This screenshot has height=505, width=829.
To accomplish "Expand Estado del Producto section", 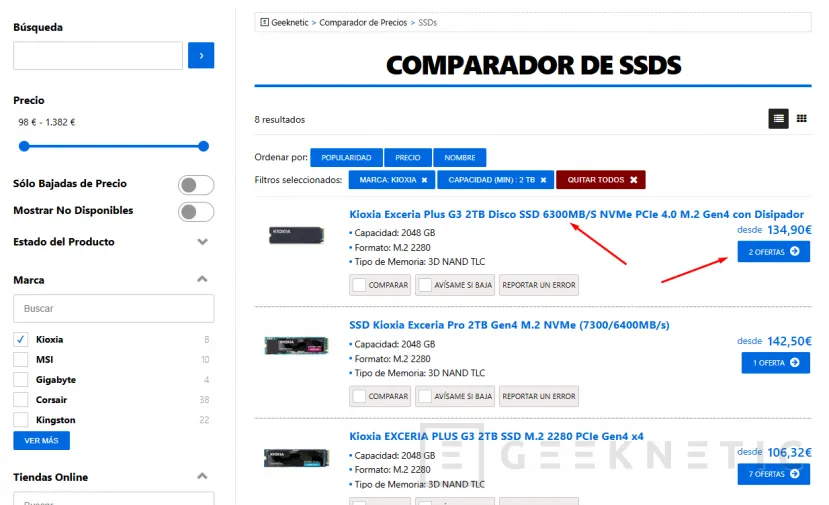I will point(202,242).
